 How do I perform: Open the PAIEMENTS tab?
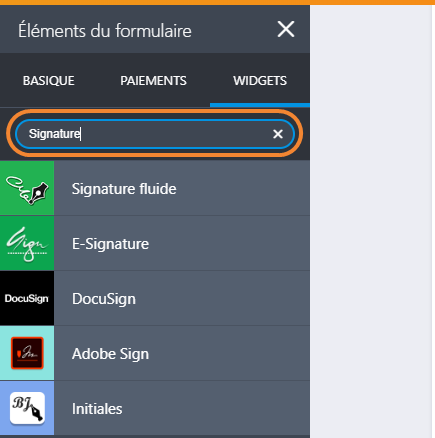153,81
